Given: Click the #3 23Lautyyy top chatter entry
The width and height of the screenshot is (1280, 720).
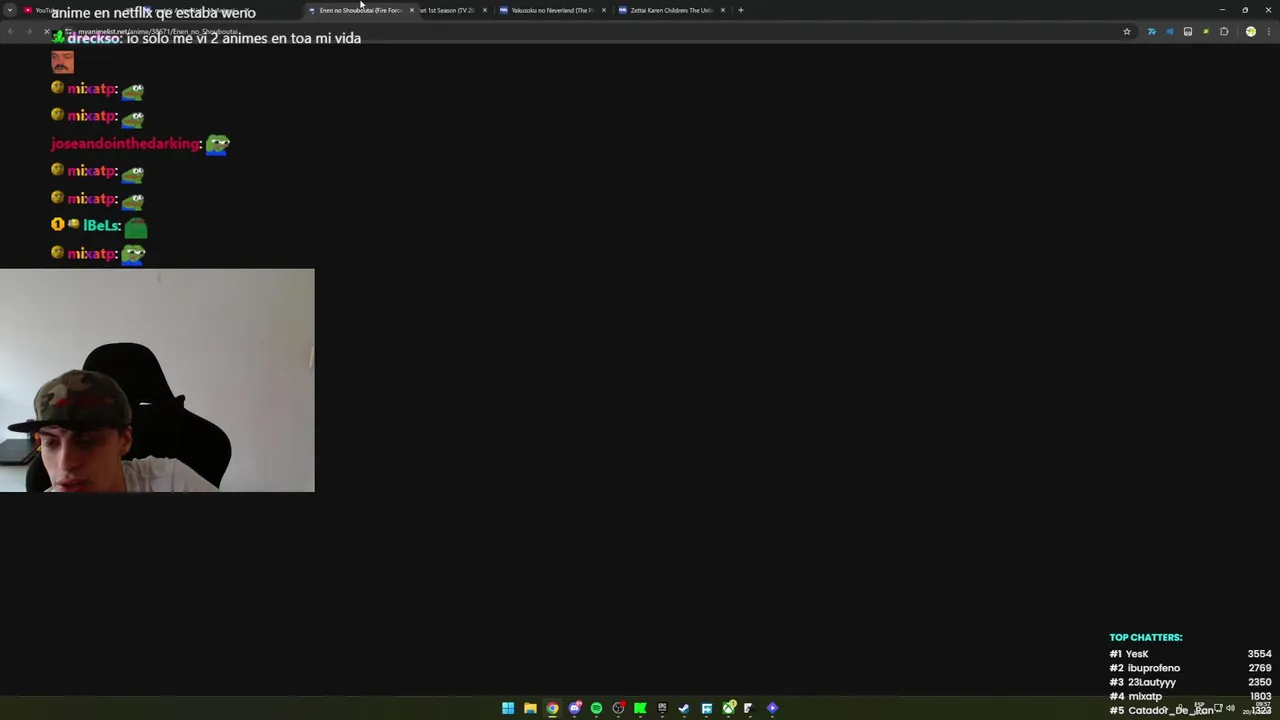Looking at the screenshot, I should coord(1143,682).
